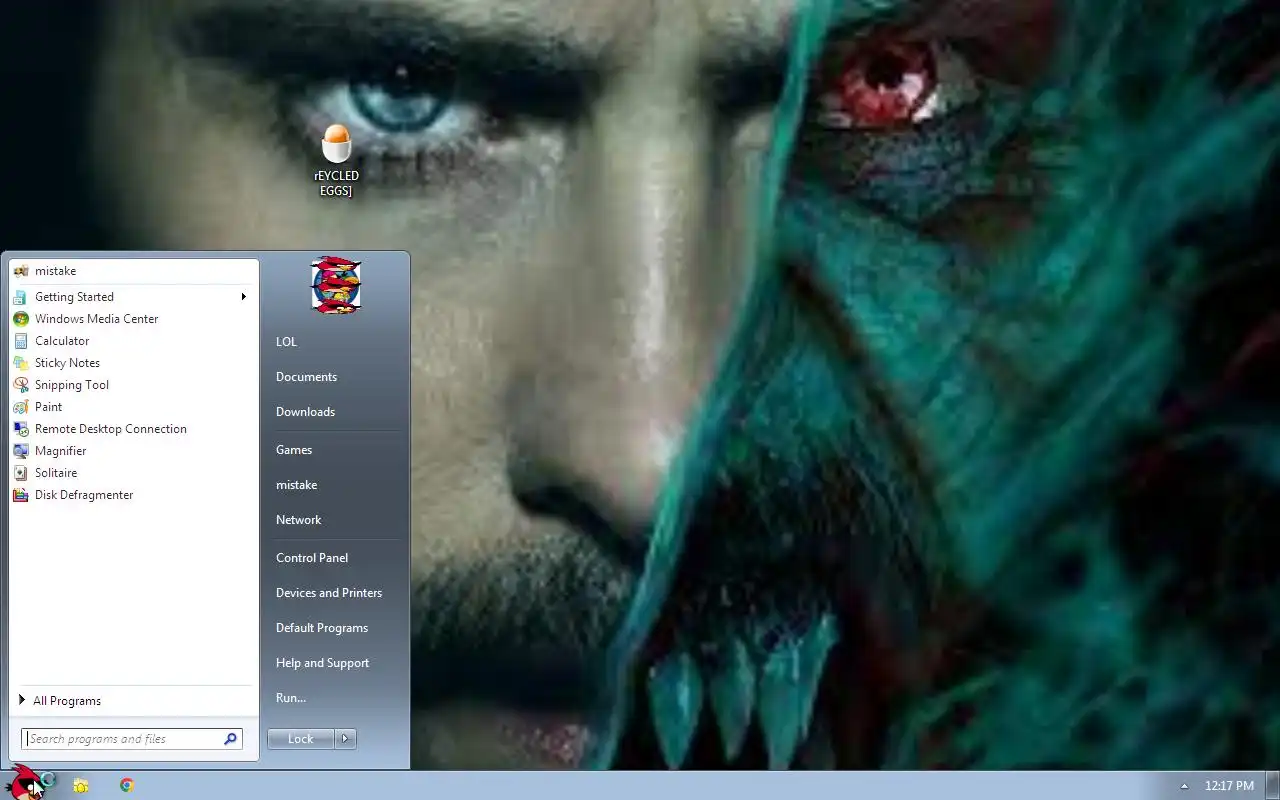The height and width of the screenshot is (800, 1280).
Task: Open the Disk Defragmenter icon
Action: (x=21, y=495)
